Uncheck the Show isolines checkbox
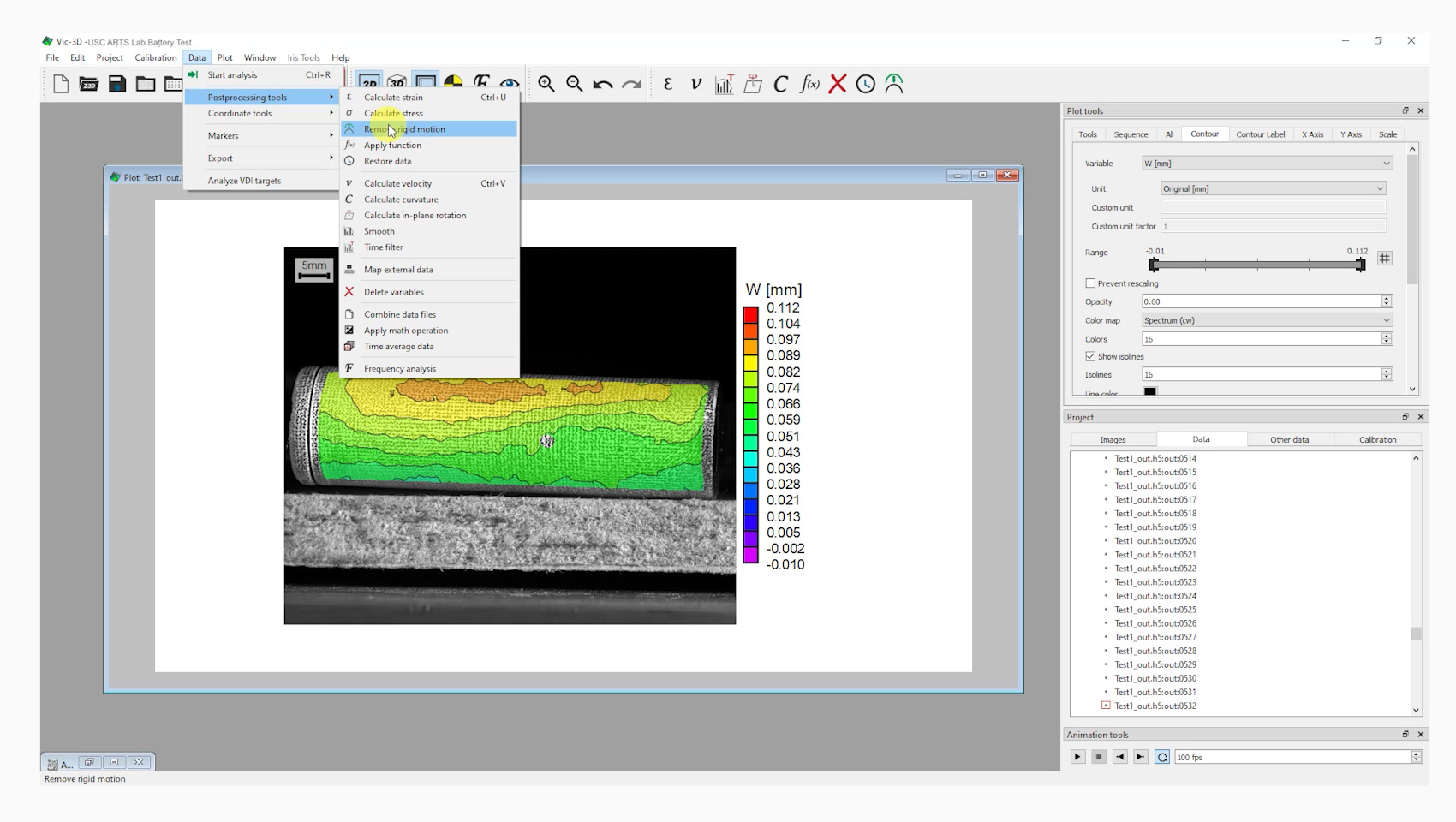The image size is (1456, 822). [x=1090, y=356]
